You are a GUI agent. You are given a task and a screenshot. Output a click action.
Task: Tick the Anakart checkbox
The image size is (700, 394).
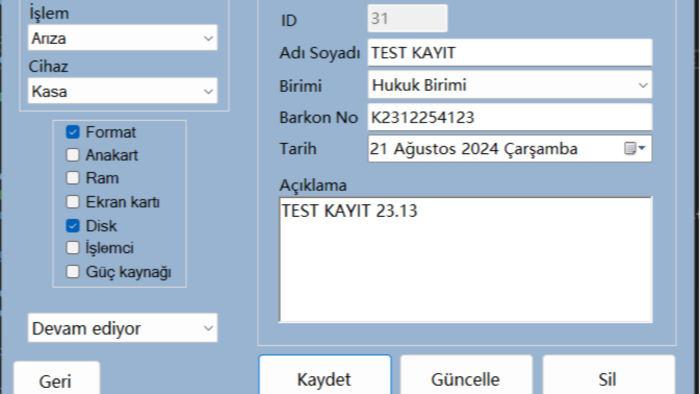click(x=73, y=155)
